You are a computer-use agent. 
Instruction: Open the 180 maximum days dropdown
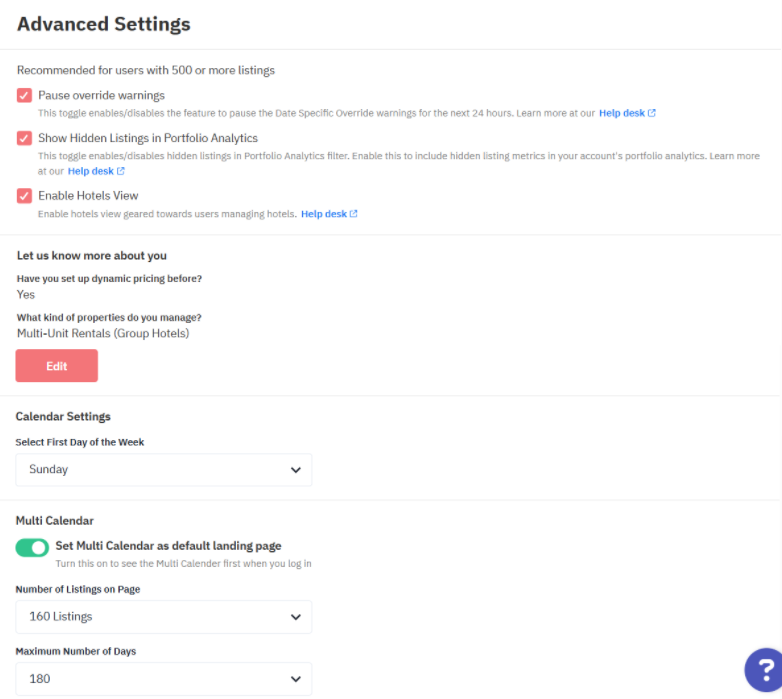click(164, 679)
